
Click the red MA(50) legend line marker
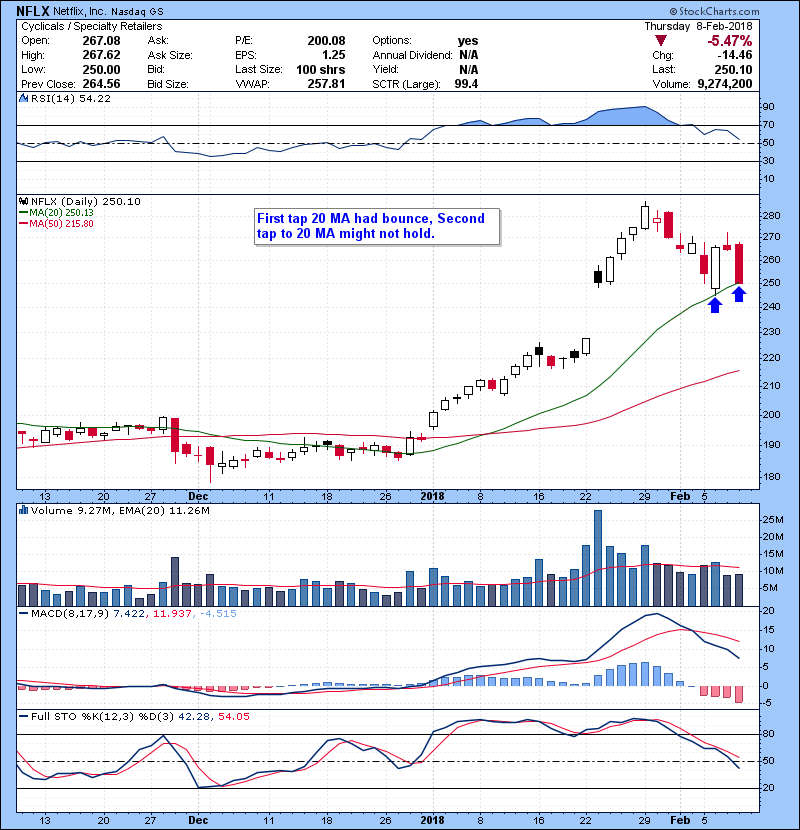click(x=23, y=224)
